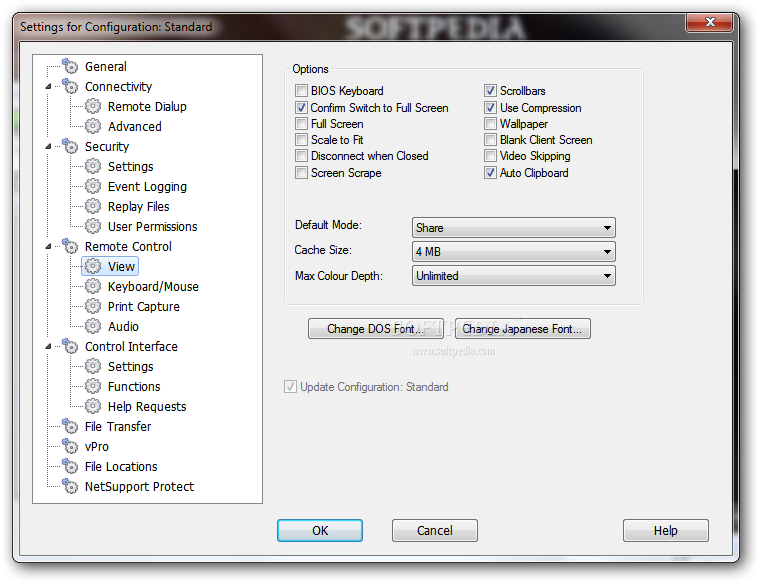Tick the Scale to Fit checkbox
760x583 pixels.
coord(301,140)
